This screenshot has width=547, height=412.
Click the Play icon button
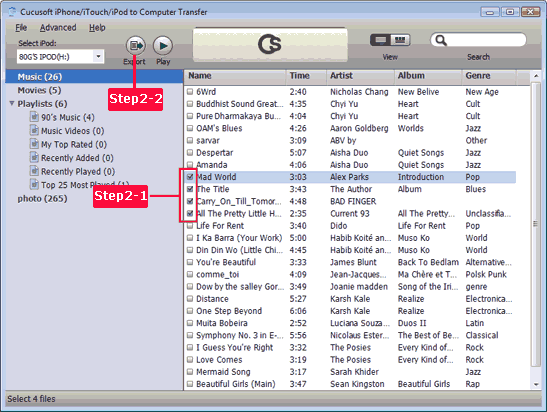[163, 45]
